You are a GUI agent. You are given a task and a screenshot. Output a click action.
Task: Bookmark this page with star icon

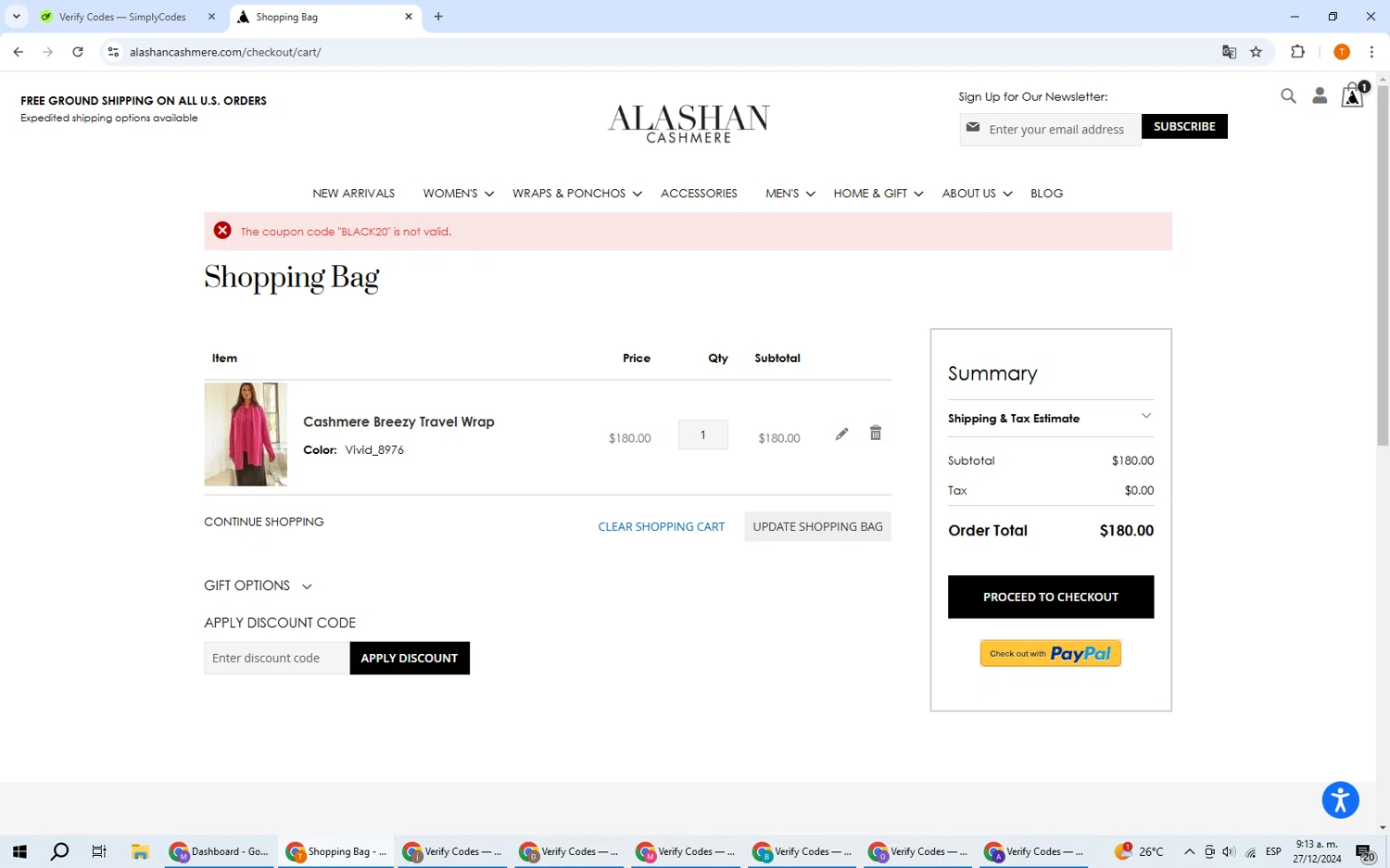tap(1256, 52)
